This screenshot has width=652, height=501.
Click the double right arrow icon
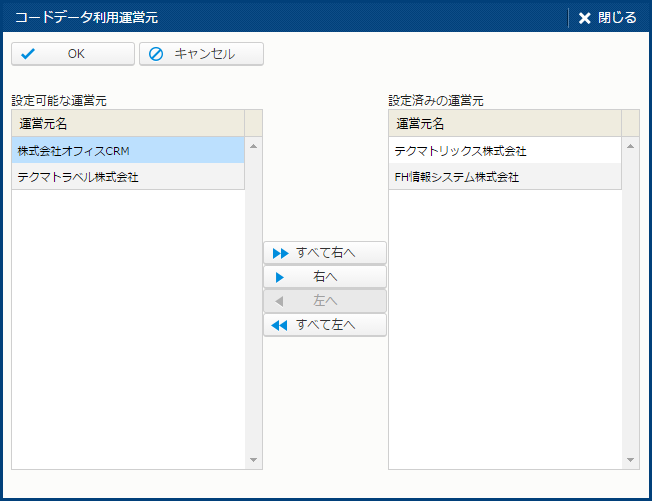(280, 253)
